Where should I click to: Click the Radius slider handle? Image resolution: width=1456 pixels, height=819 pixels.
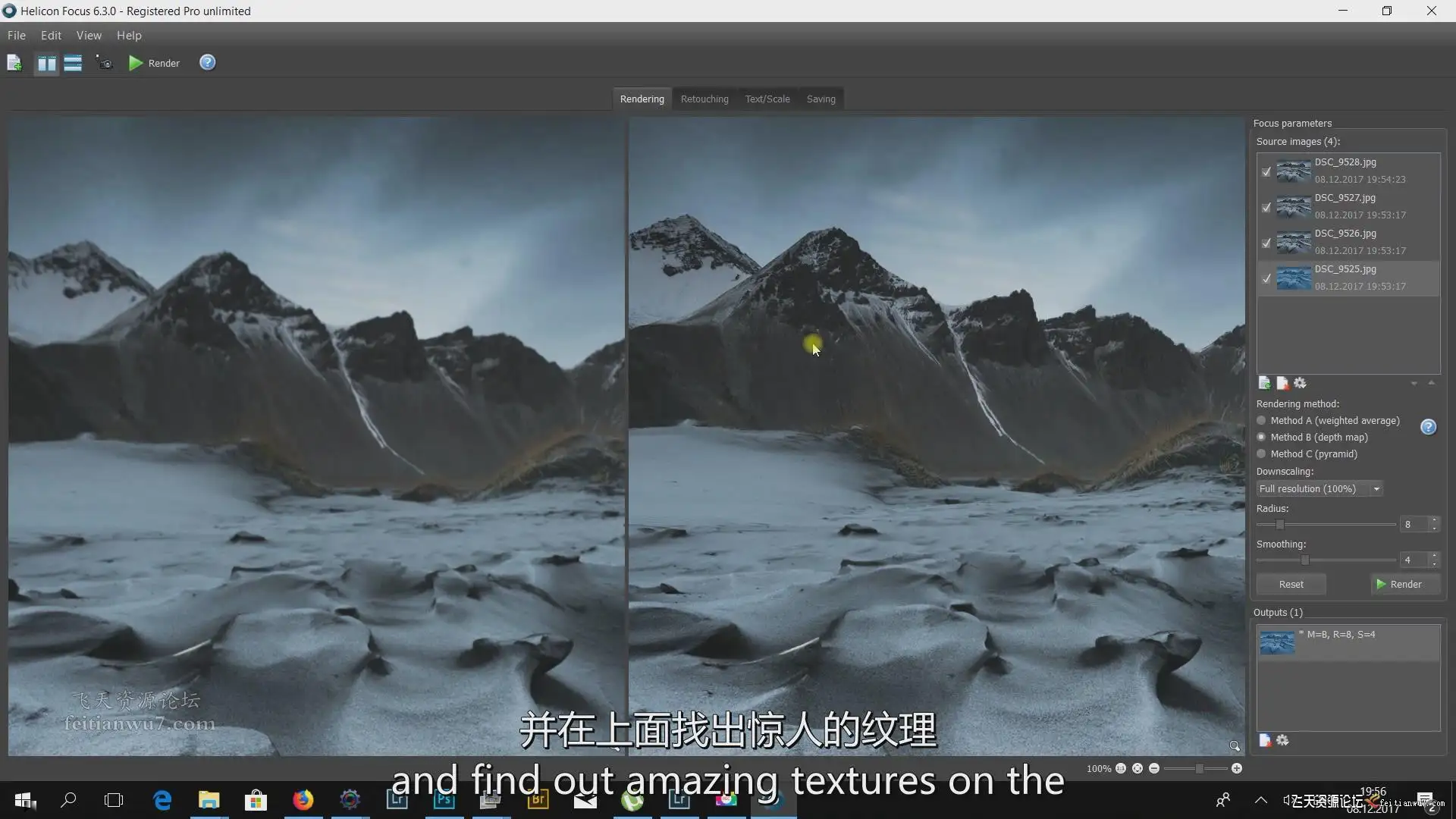coord(1280,525)
